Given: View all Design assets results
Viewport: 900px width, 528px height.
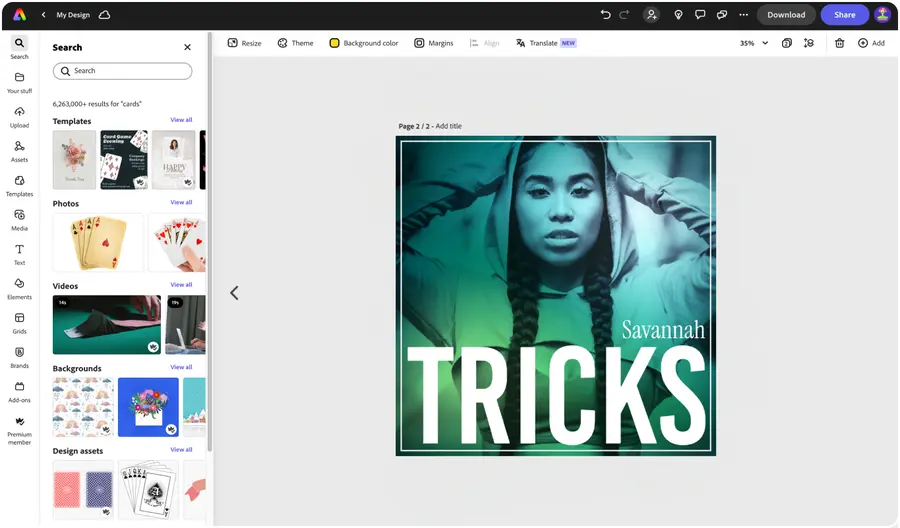Looking at the screenshot, I should [181, 450].
